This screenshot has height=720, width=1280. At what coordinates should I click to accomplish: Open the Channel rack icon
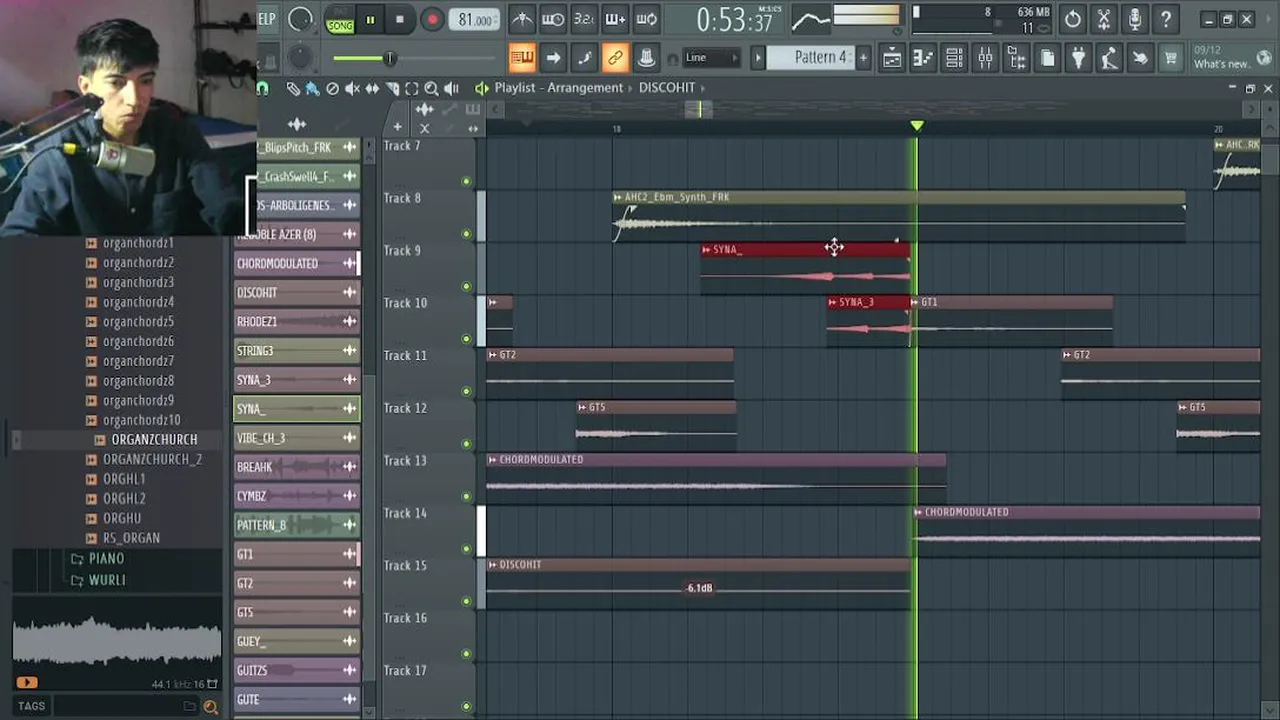(954, 58)
